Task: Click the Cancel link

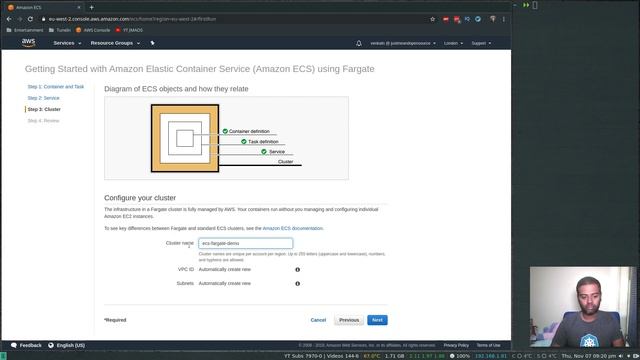Action: click(x=318, y=320)
